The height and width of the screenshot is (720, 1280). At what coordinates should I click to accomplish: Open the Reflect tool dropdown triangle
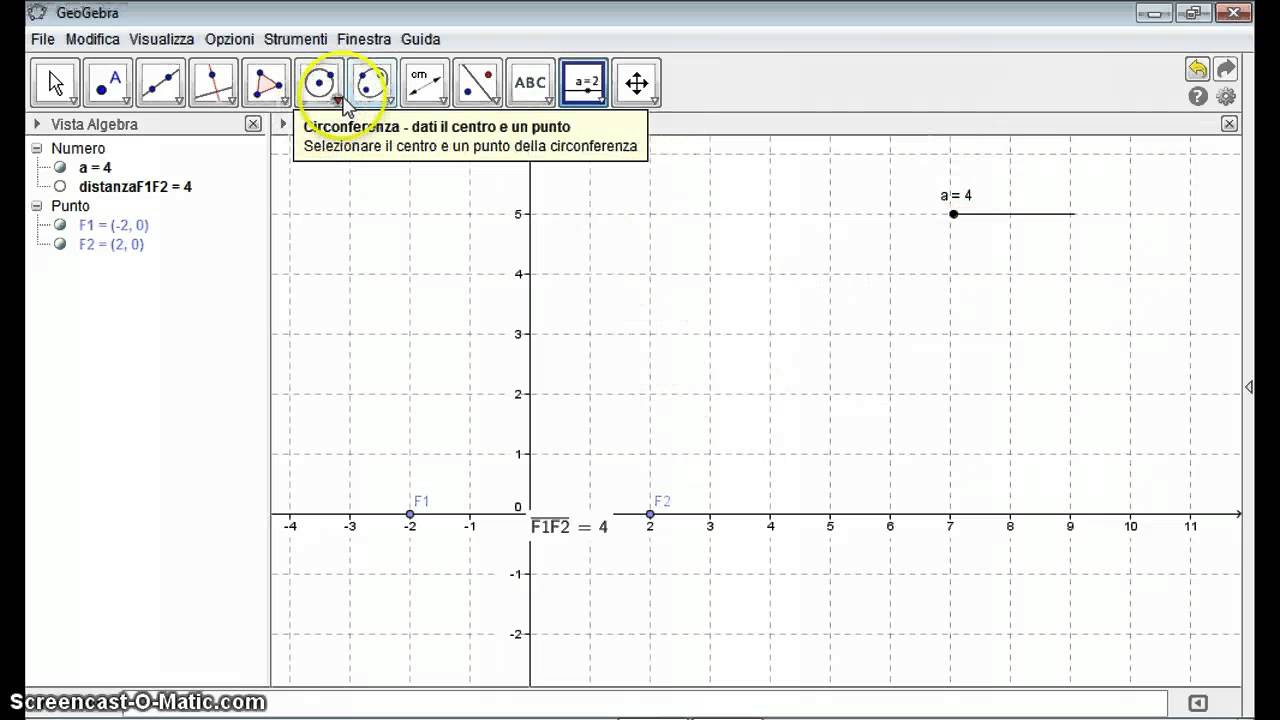495,101
